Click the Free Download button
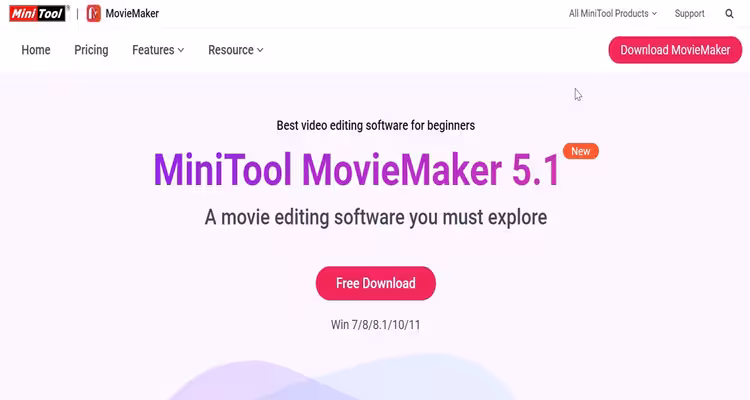The image size is (750, 400). tap(375, 283)
